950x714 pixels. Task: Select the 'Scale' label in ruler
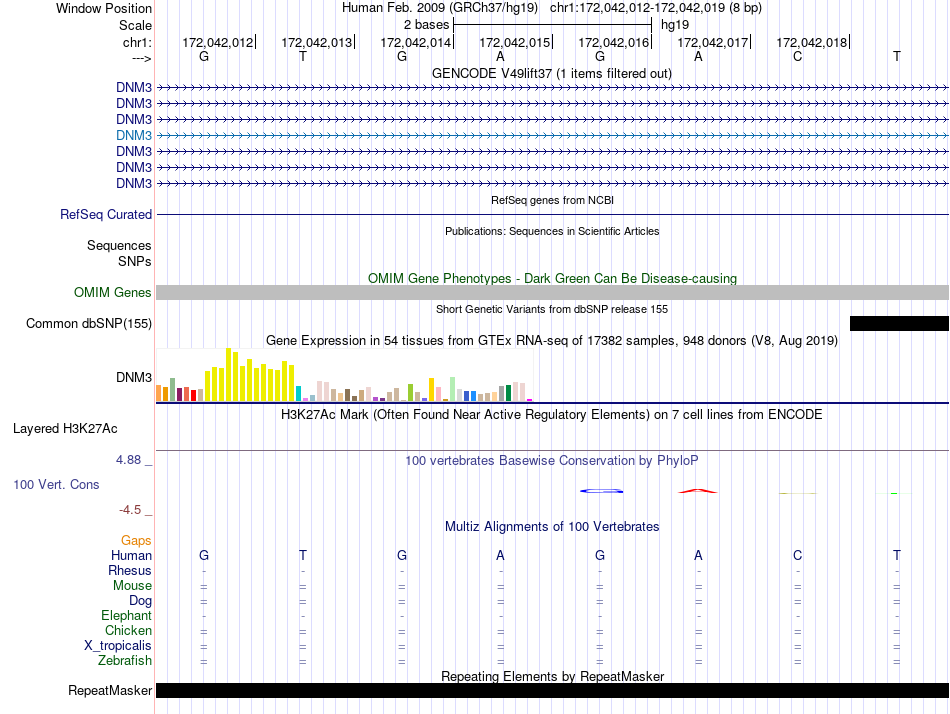point(135,25)
